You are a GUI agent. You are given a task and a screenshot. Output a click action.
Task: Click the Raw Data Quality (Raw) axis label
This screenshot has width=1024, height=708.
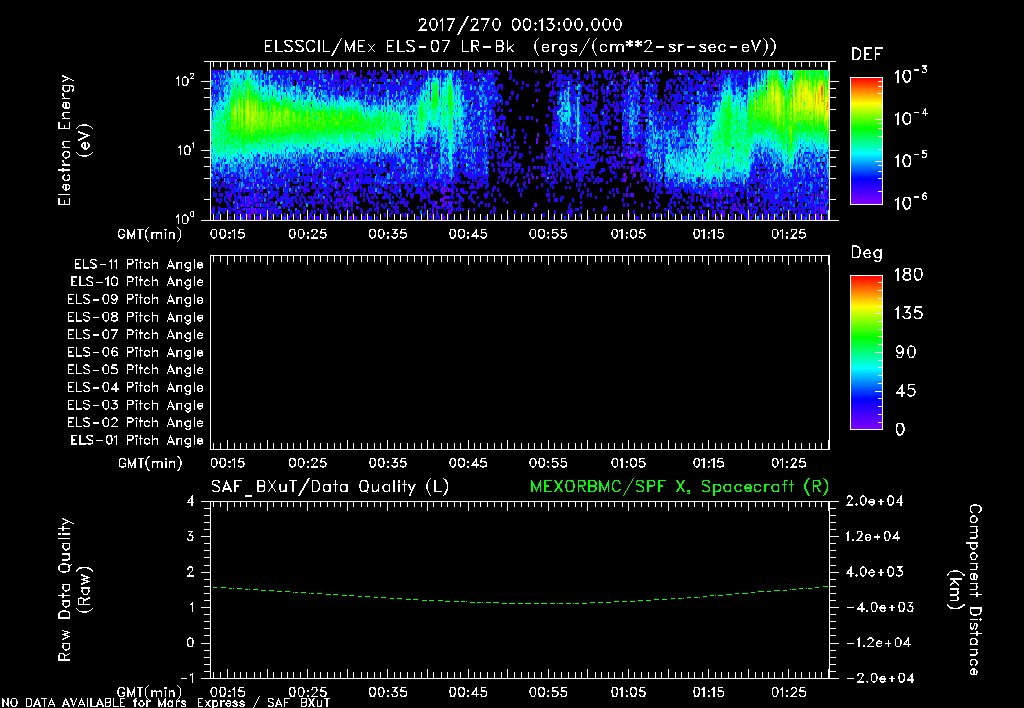pos(74,590)
